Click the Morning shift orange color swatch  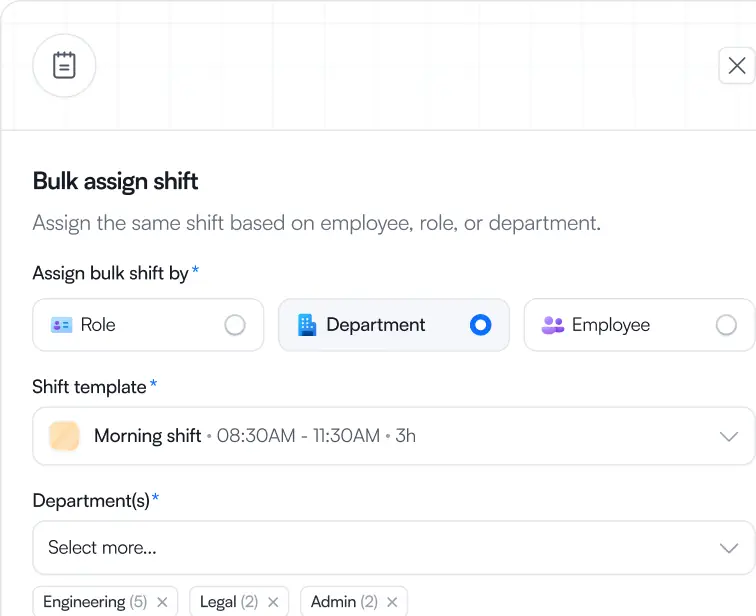[x=64, y=436]
